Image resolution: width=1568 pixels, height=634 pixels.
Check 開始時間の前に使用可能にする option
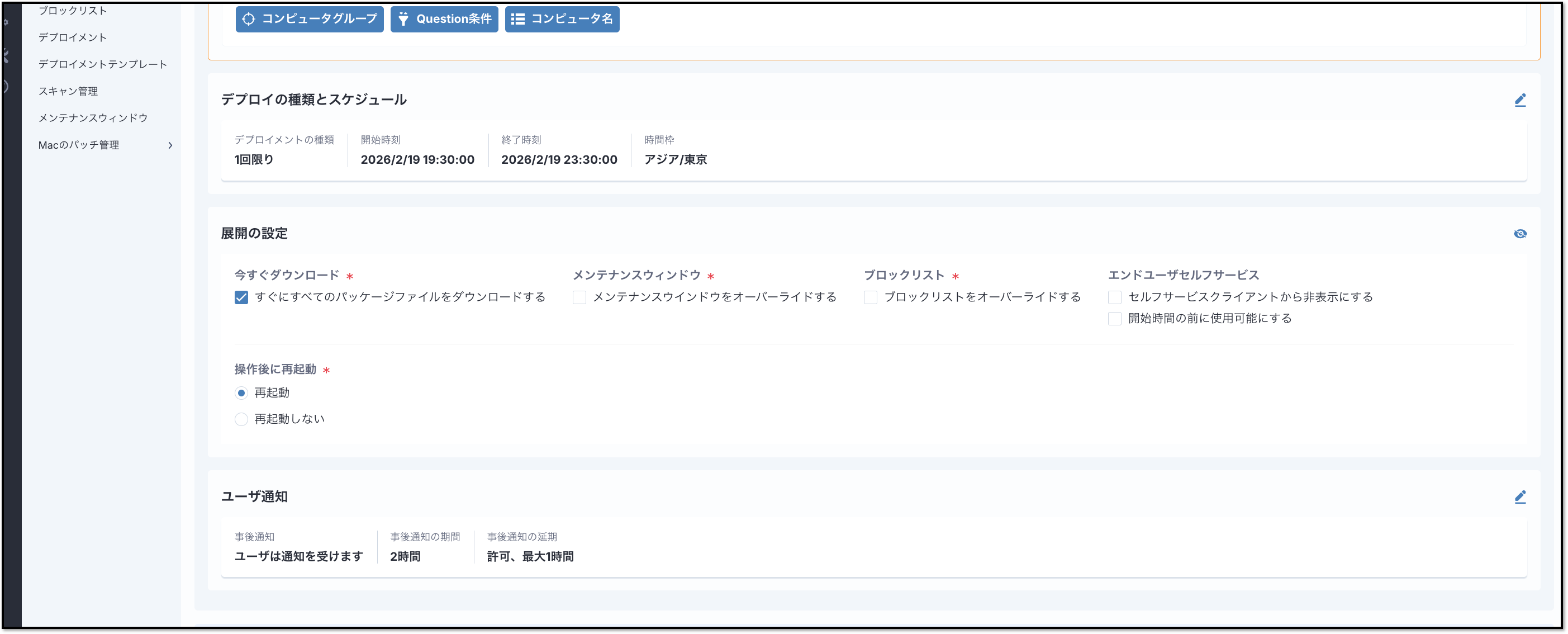tap(1115, 318)
